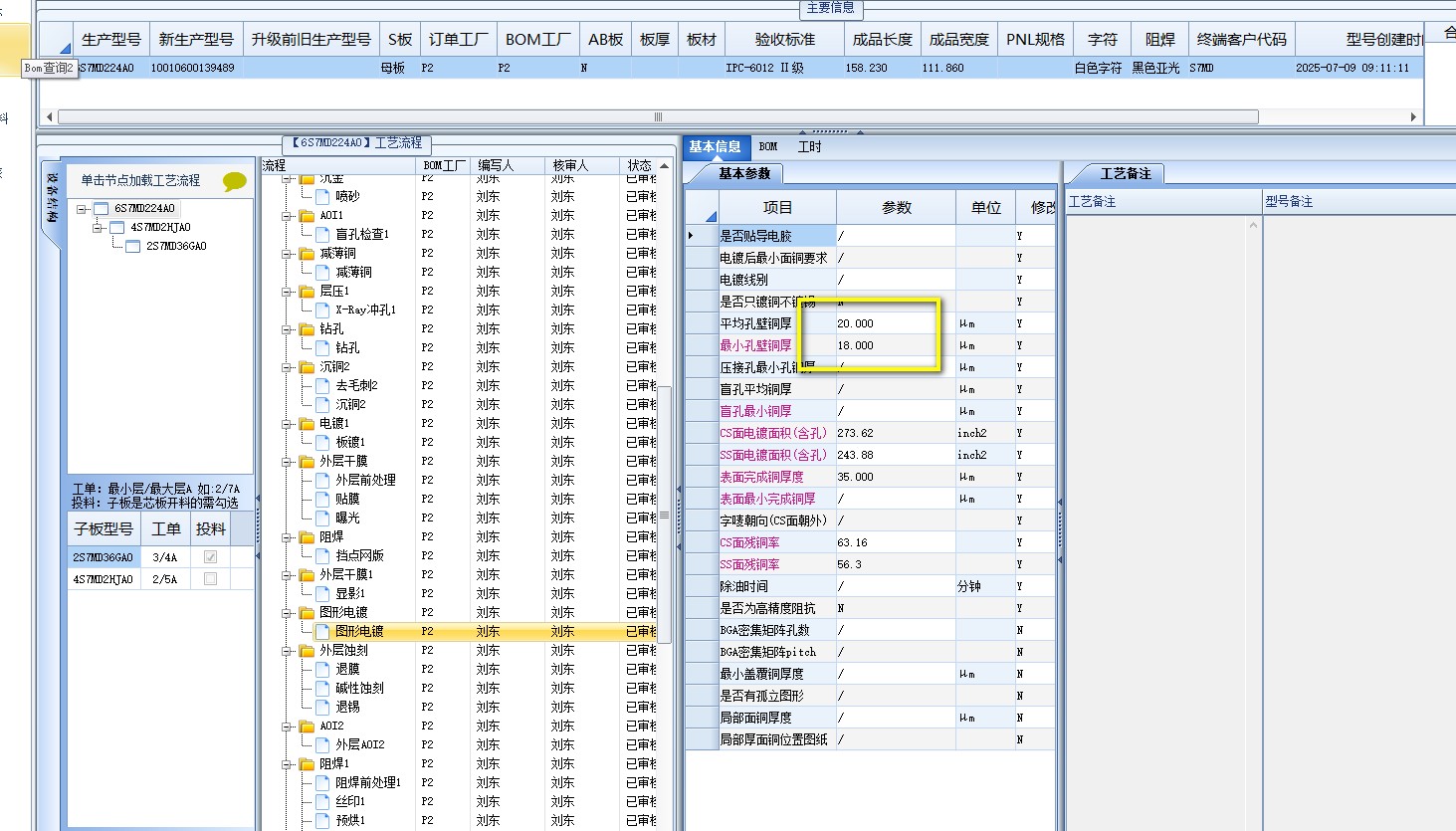Collapse the 外层干膜 process group
This screenshot has height=831, width=1456.
288,462
